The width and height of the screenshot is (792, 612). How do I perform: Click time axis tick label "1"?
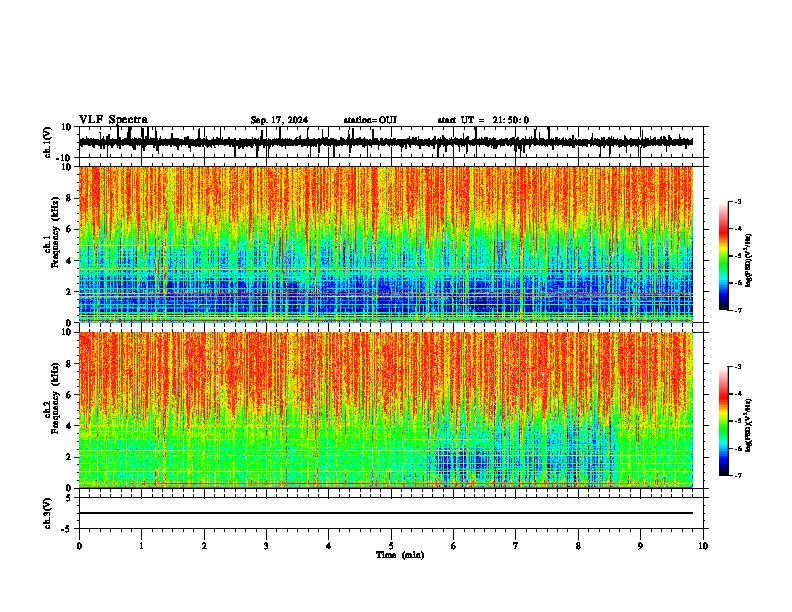[x=141, y=546]
